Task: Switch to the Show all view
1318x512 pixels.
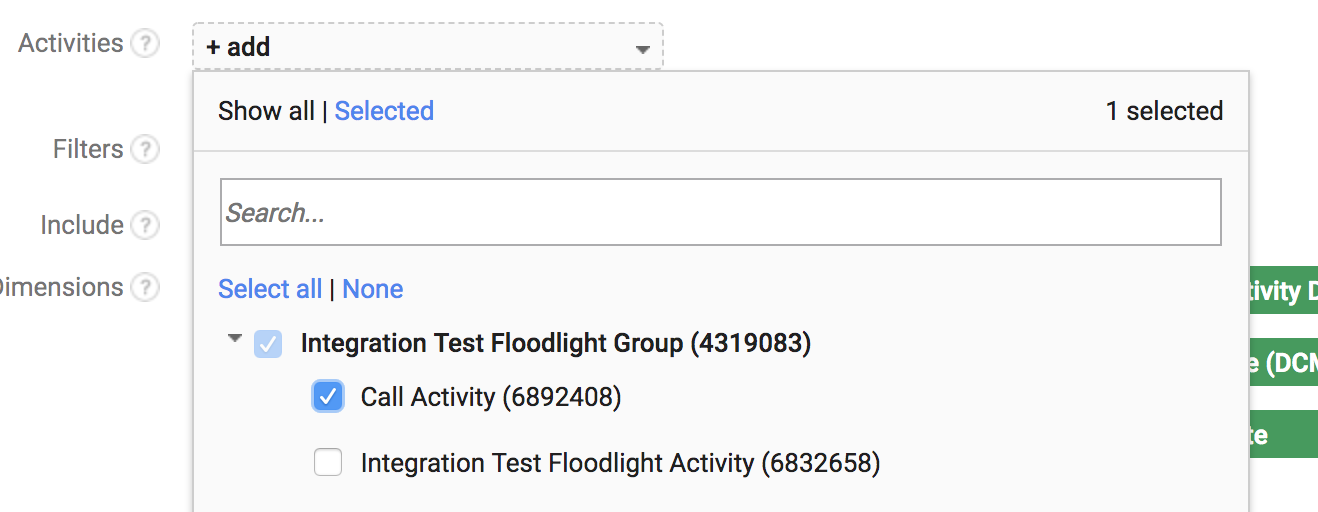Action: pos(266,111)
